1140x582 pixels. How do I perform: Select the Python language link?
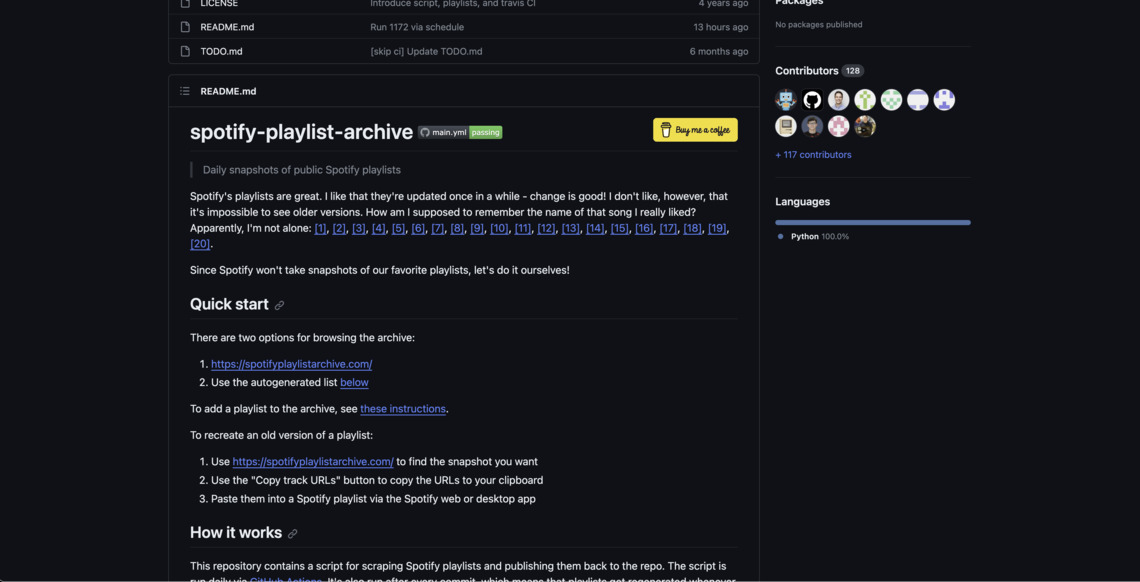[804, 237]
